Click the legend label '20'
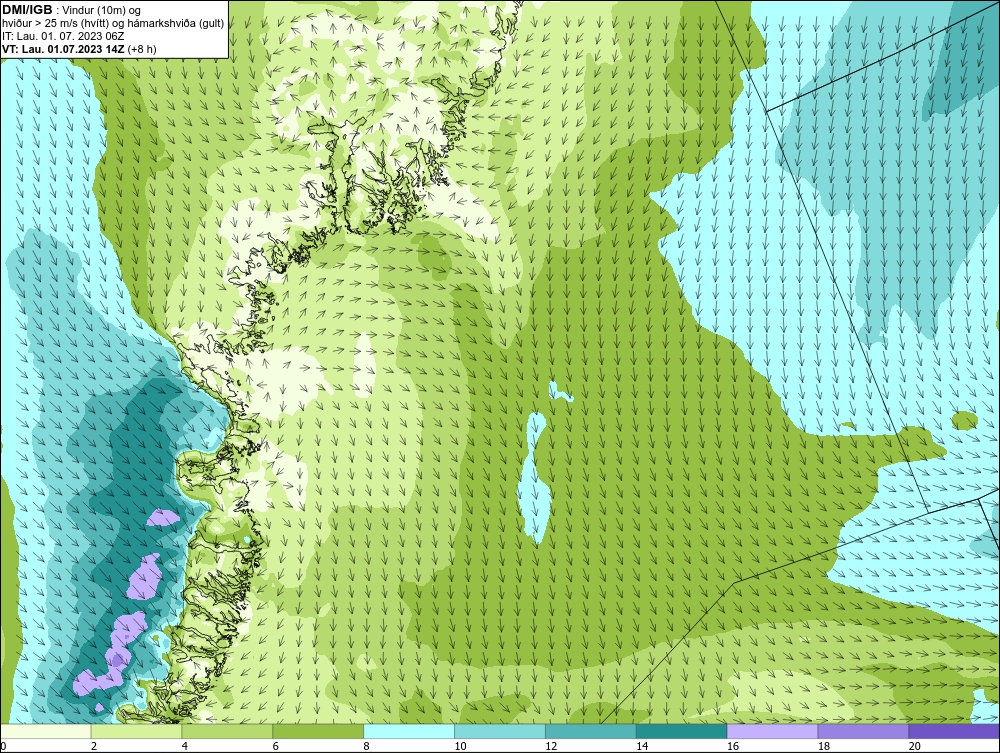 click(915, 746)
